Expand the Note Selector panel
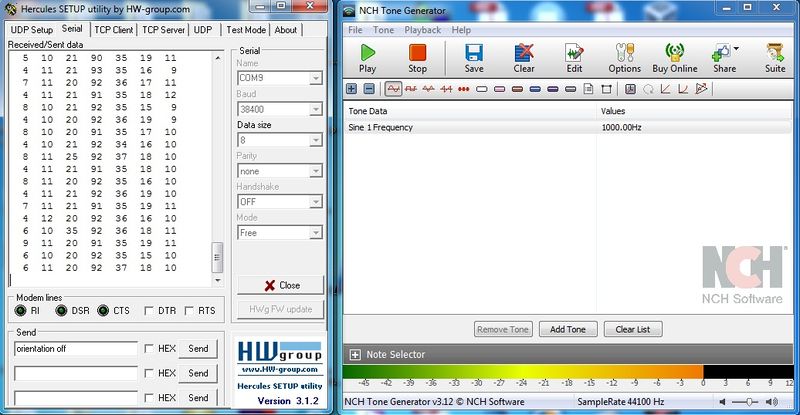 pyautogui.click(x=355, y=354)
